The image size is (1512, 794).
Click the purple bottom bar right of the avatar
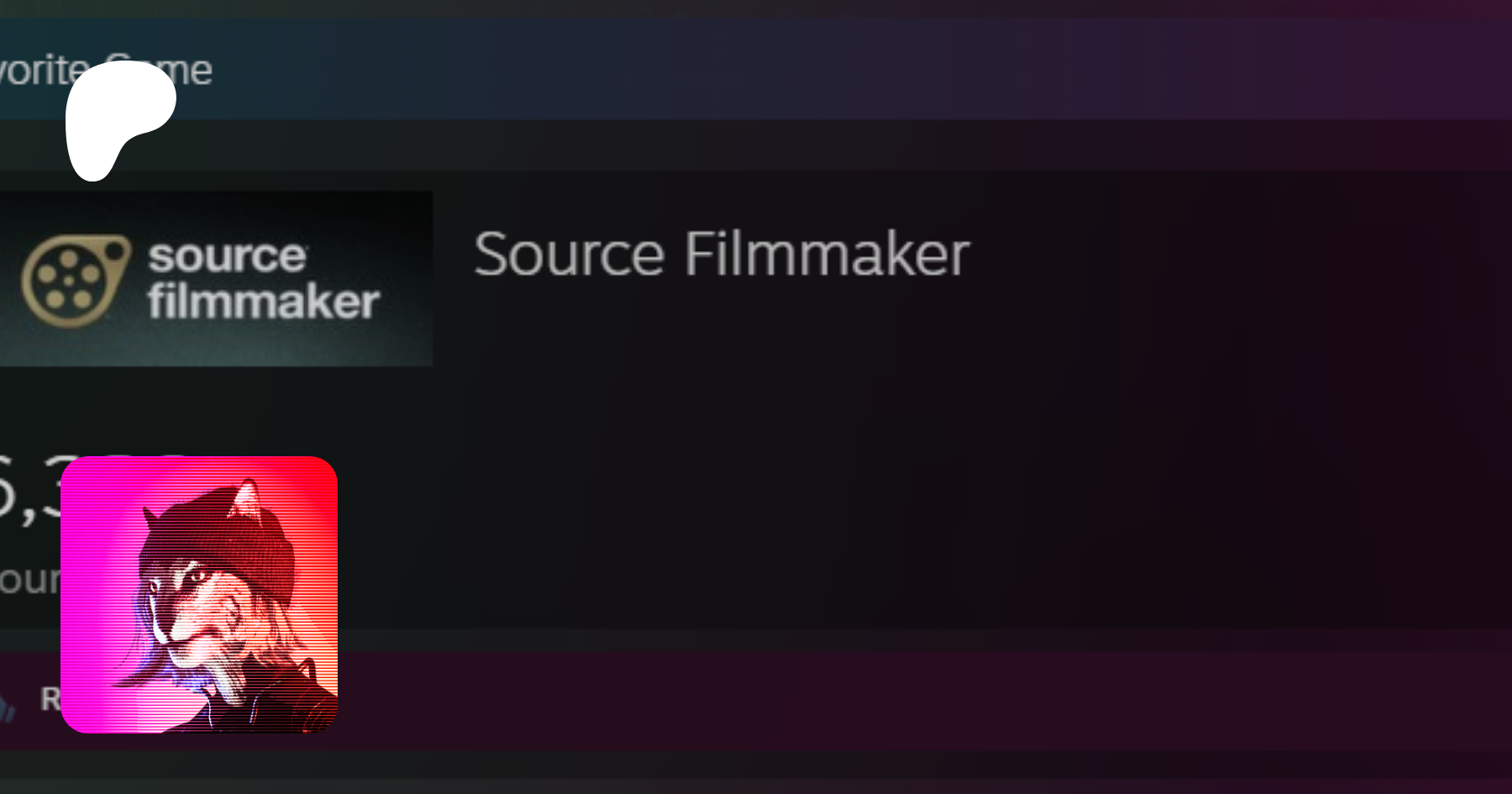pyautogui.click(x=924, y=701)
